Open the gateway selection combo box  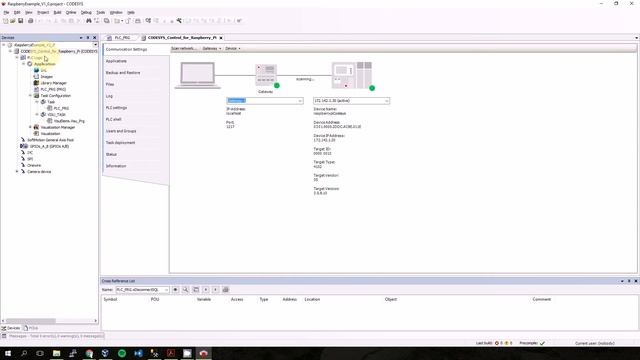tap(265, 100)
